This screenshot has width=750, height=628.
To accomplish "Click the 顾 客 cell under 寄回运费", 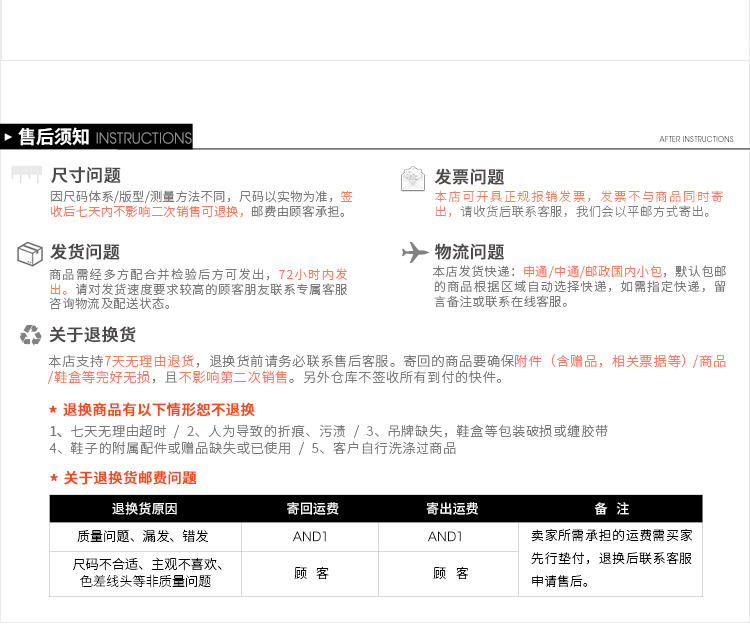I will pyautogui.click(x=311, y=573).
